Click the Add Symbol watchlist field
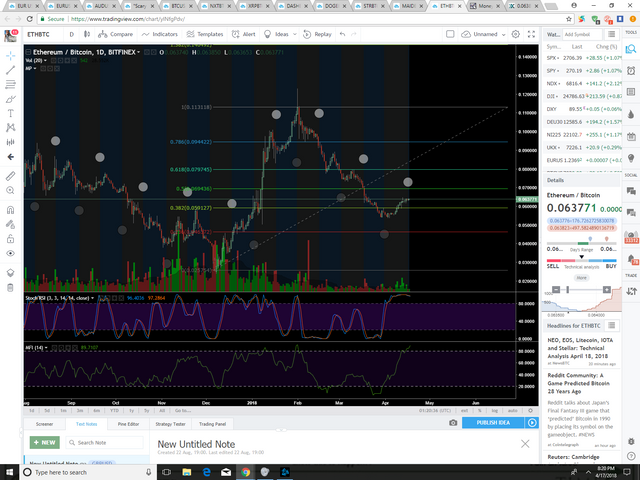The height and width of the screenshot is (480, 640). [x=582, y=34]
